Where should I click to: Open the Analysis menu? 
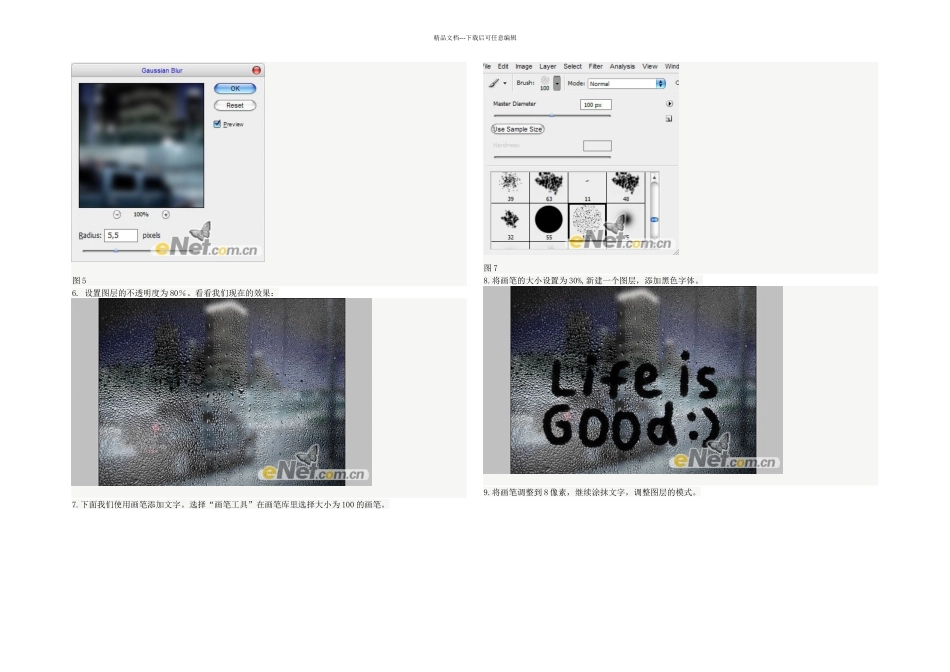622,67
